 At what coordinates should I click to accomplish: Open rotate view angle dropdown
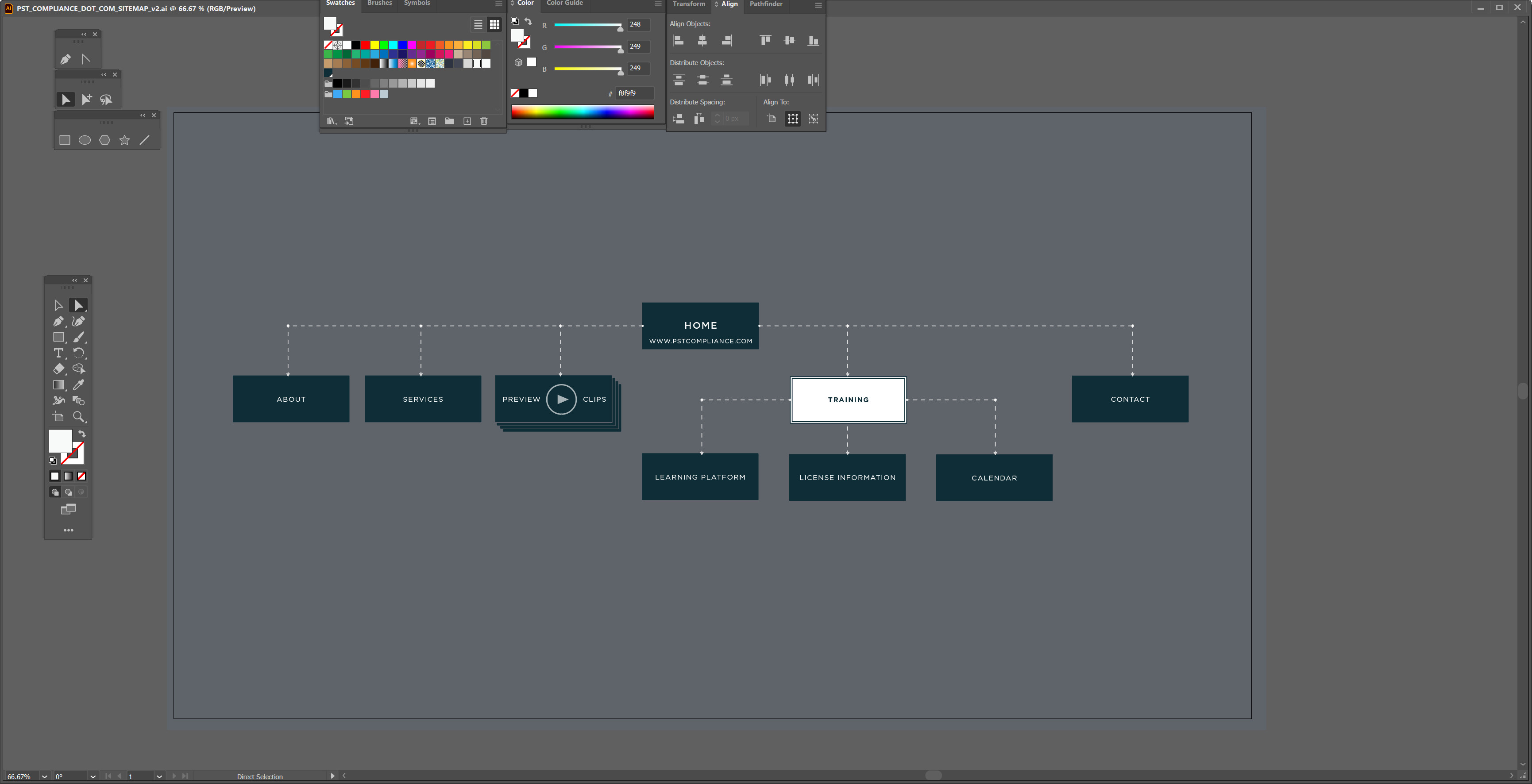(x=93, y=776)
